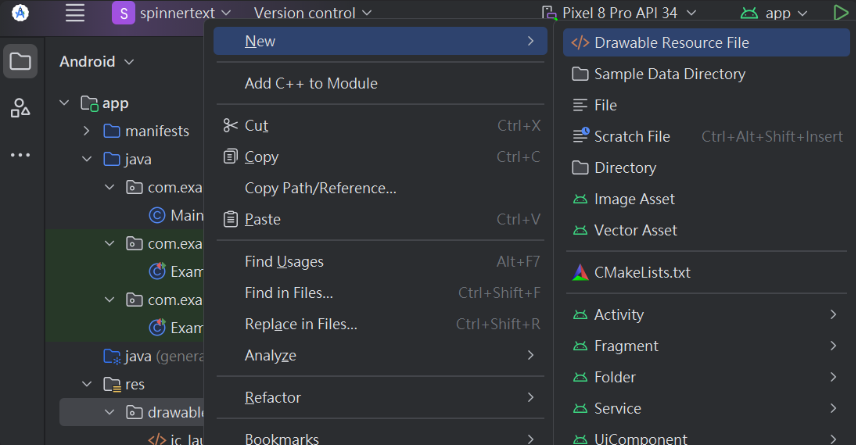This screenshot has height=445, width=856.
Task: Click the CMakeLists.txt triangle icon
Action: 580,272
